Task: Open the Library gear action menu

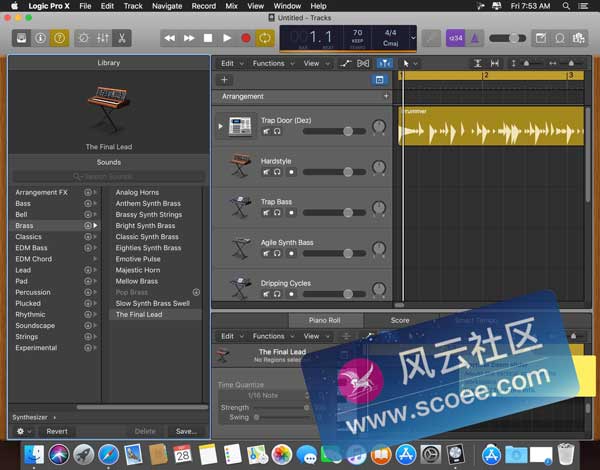Action: click(x=23, y=431)
